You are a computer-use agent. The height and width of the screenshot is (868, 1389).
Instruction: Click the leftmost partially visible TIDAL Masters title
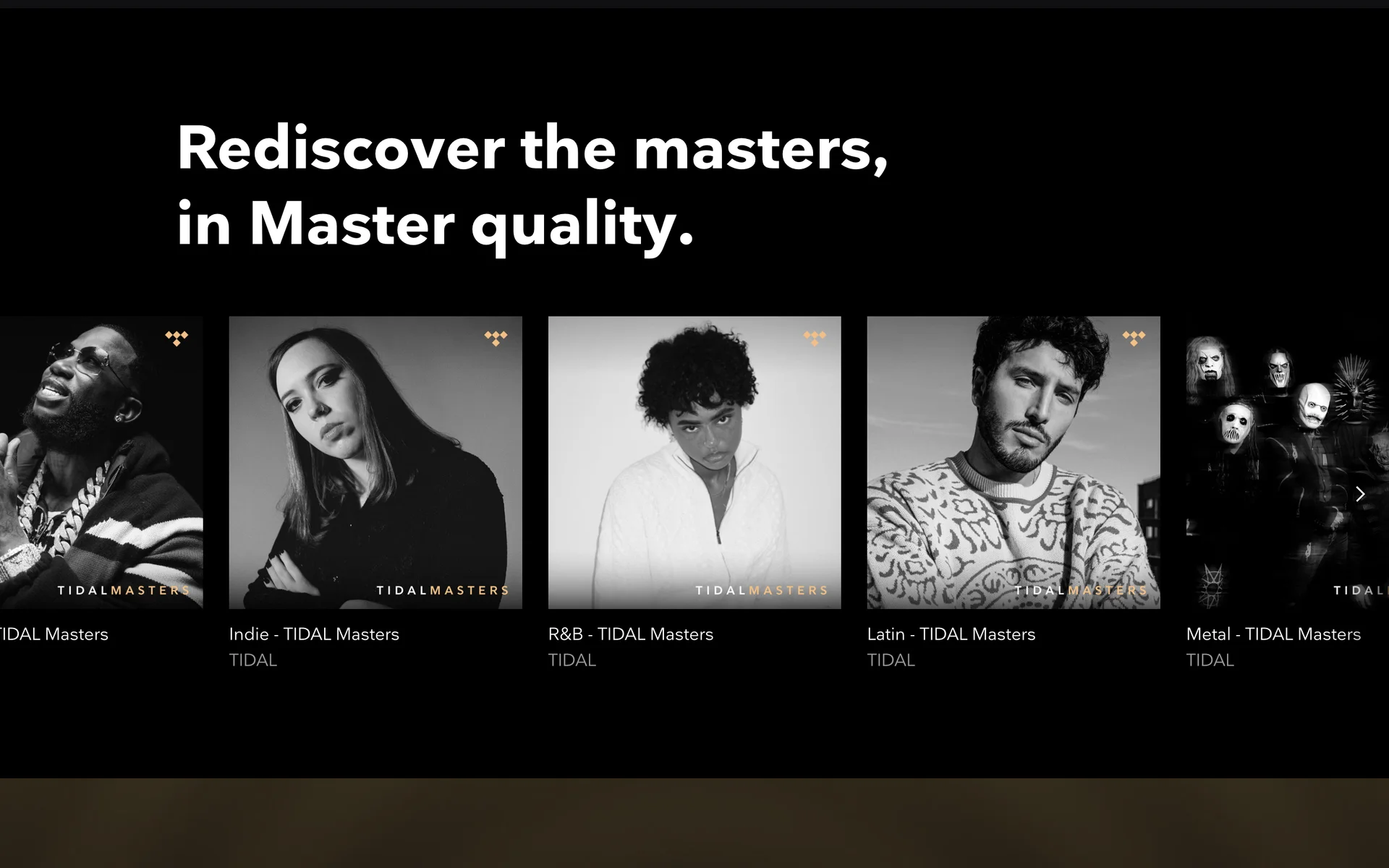point(54,634)
